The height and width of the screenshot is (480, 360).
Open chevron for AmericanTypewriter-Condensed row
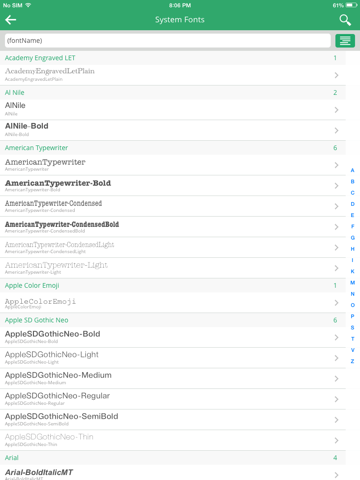pos(336,207)
